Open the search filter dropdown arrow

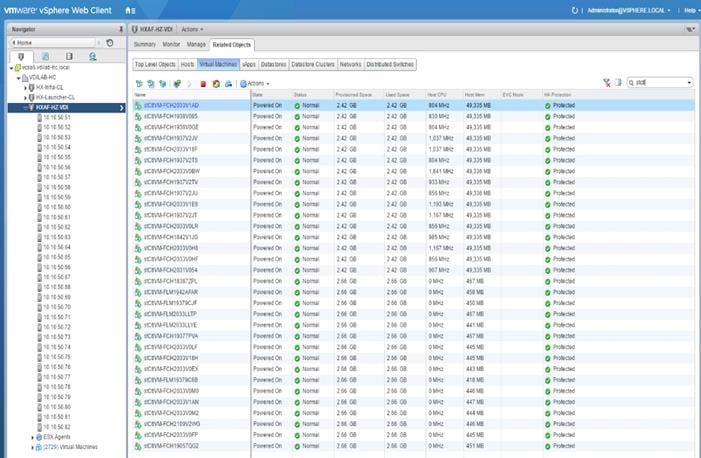689,83
